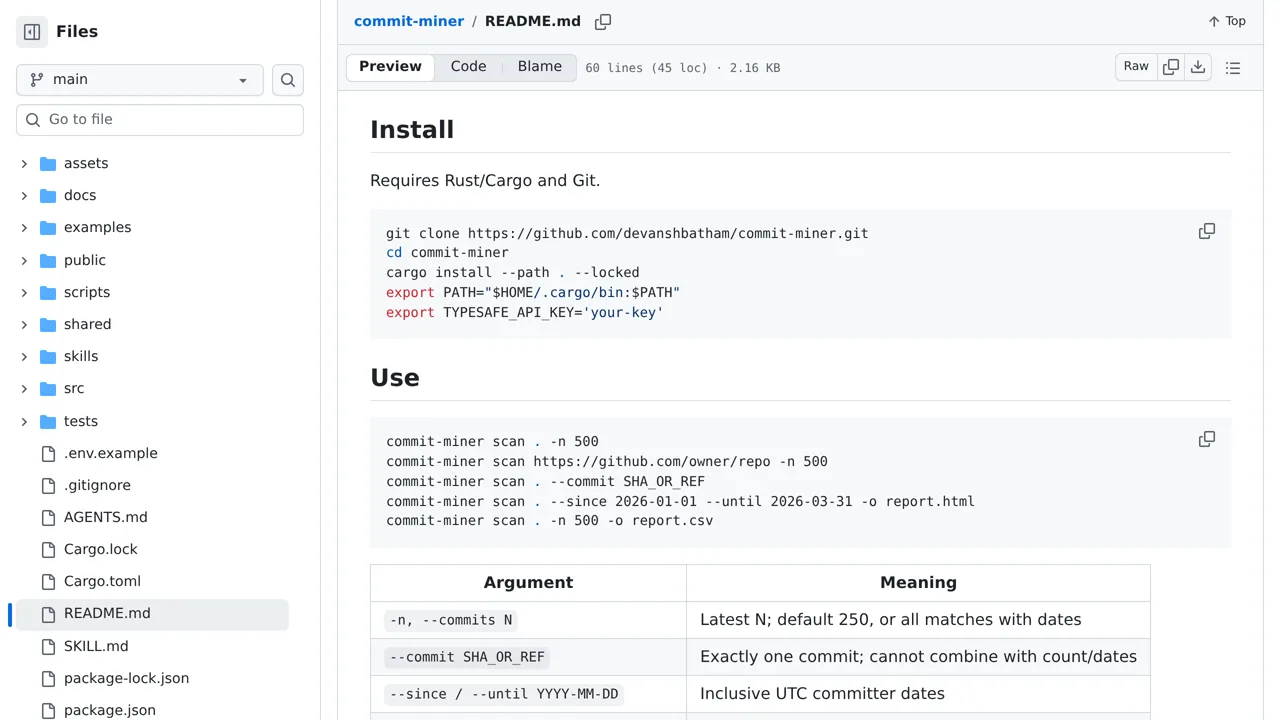The height and width of the screenshot is (720, 1280).
Task: Click the Cargo.toml file icon
Action: click(48, 581)
